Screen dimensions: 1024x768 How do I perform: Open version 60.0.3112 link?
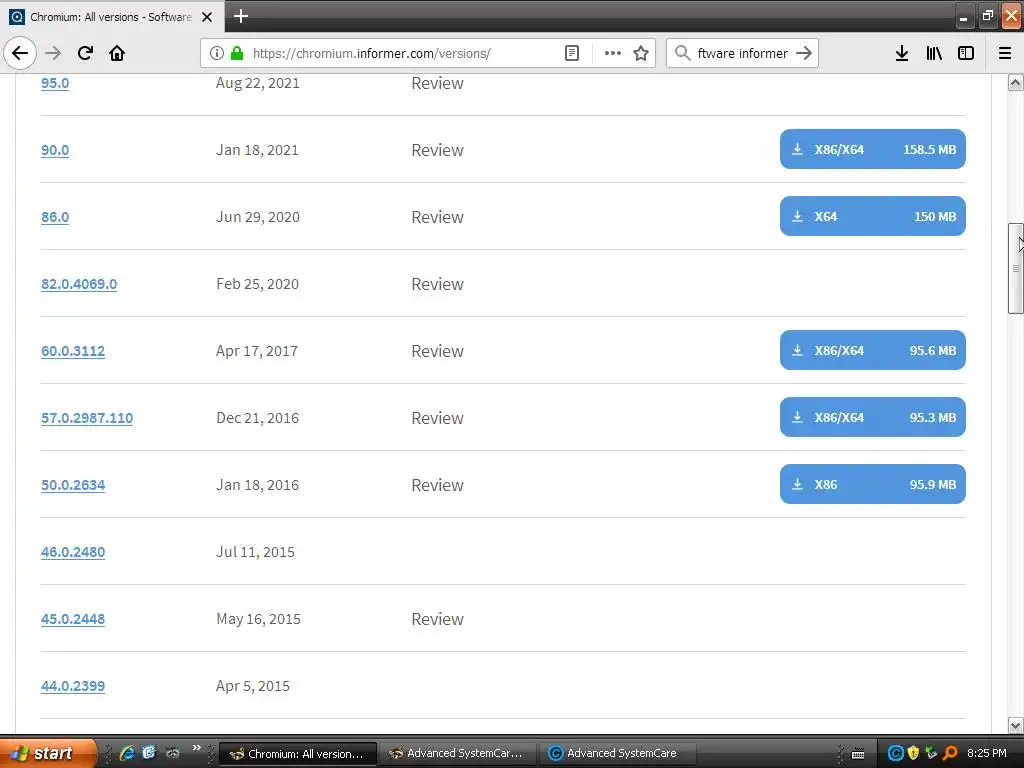click(x=73, y=351)
